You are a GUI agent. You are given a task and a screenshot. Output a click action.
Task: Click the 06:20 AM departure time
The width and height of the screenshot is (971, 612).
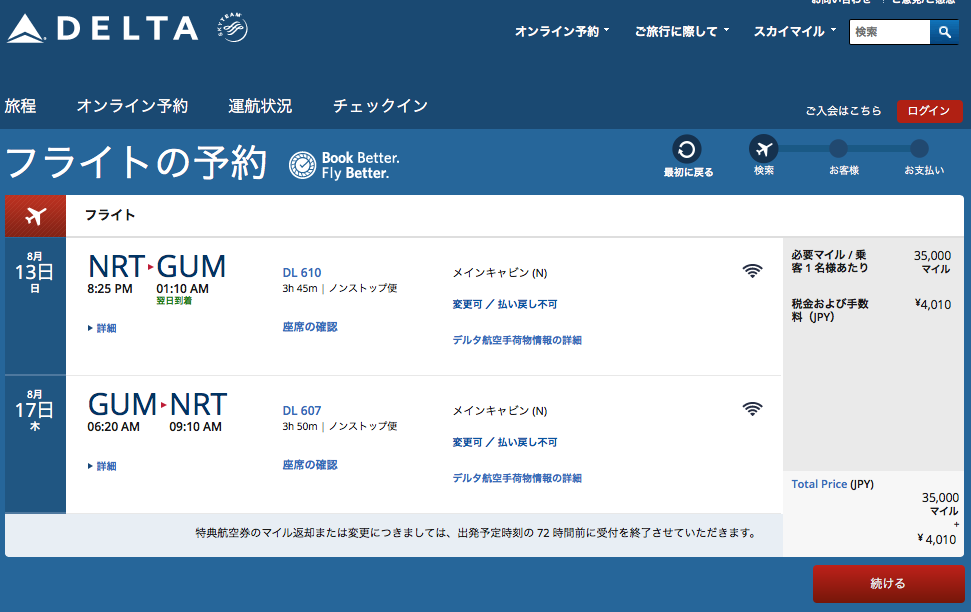tap(113, 427)
